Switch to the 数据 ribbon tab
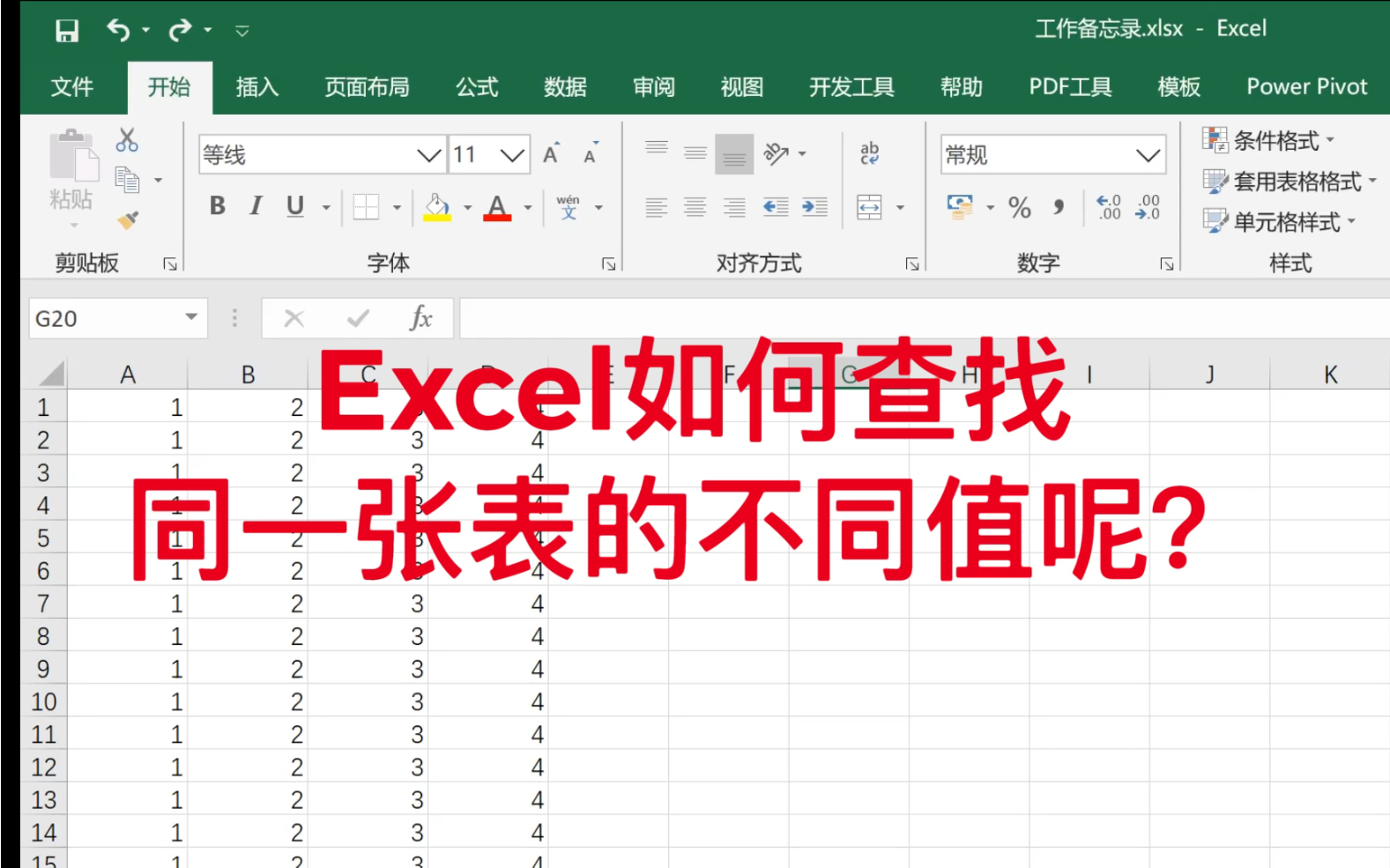The width and height of the screenshot is (1390, 868). pos(565,87)
